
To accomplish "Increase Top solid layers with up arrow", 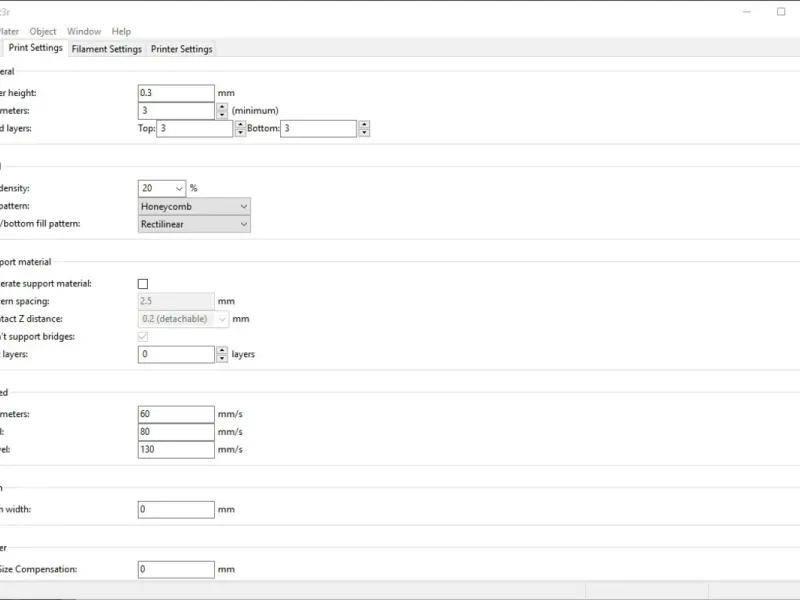I will (240, 124).
